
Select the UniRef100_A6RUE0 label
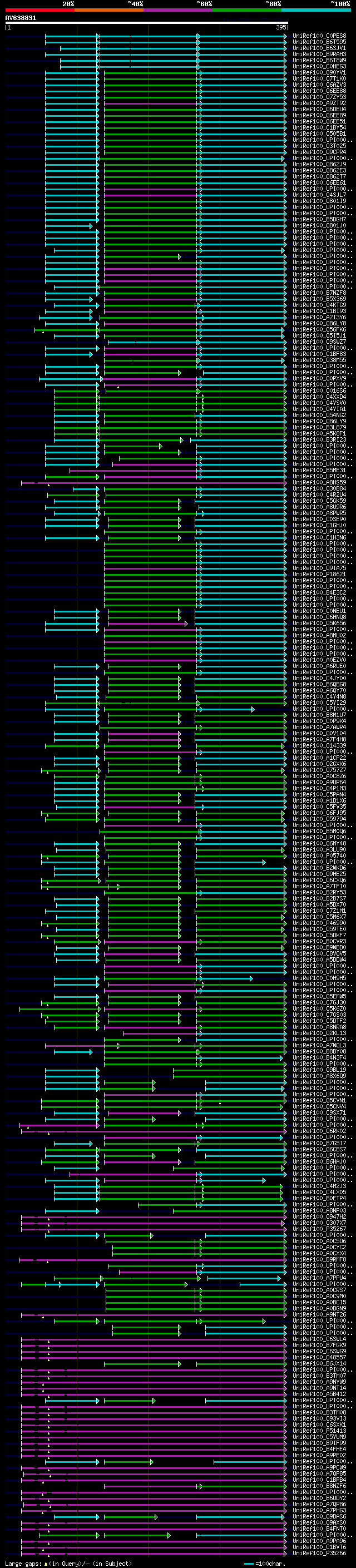319,666
